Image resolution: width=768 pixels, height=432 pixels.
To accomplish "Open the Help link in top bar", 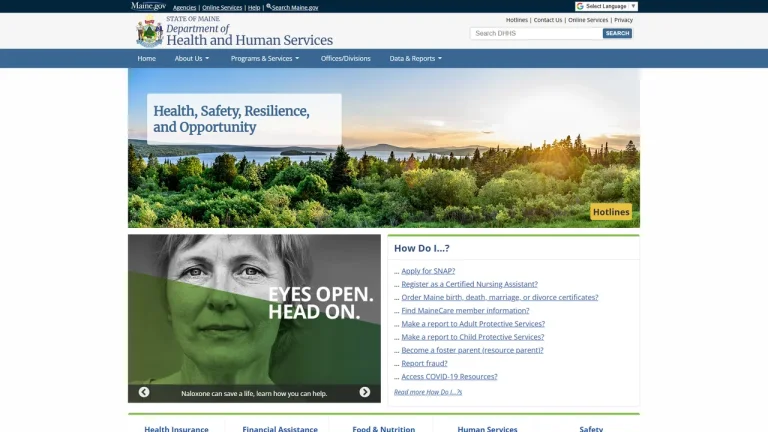I will click(254, 7).
